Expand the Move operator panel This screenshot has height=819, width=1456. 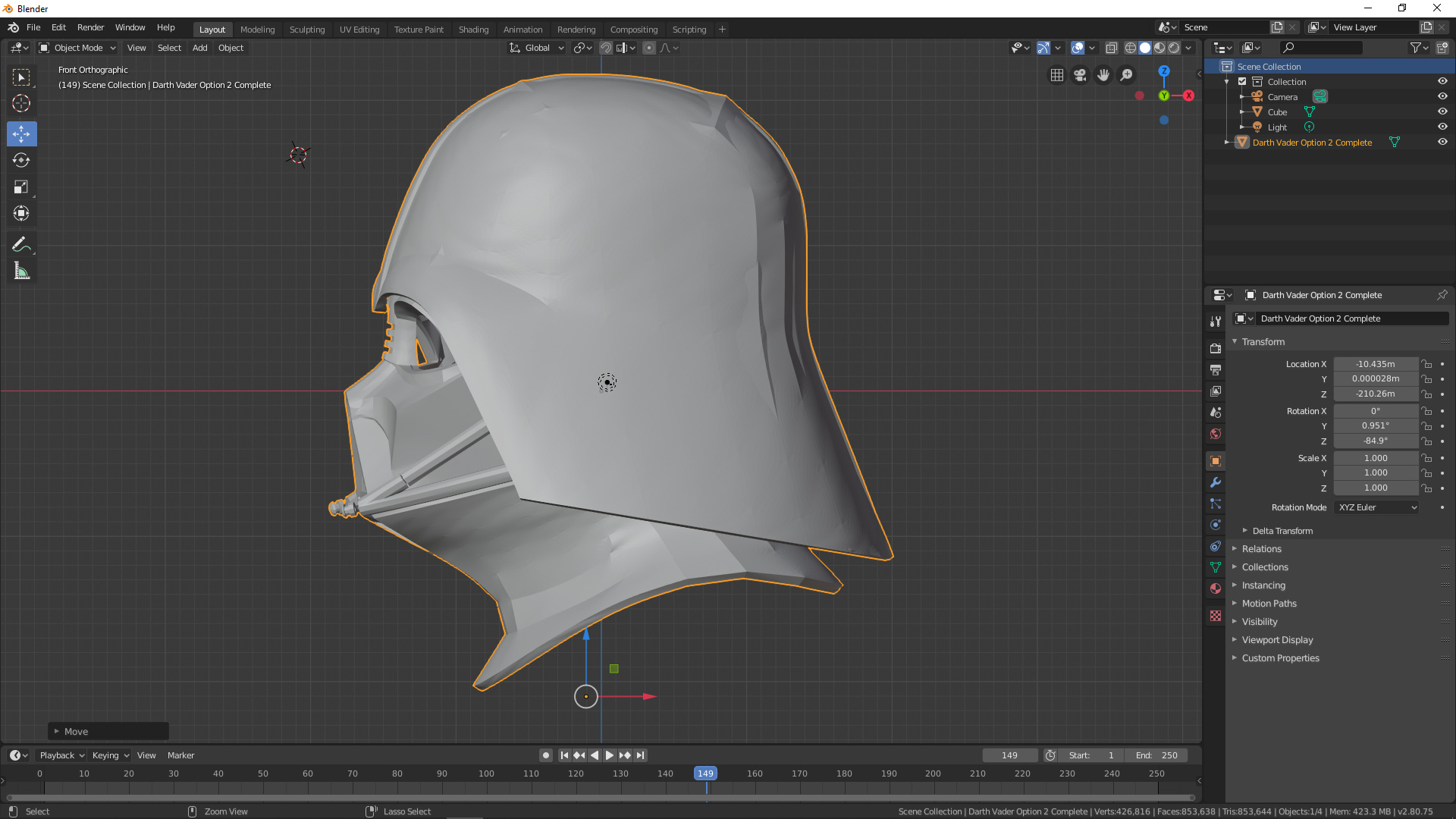[108, 731]
